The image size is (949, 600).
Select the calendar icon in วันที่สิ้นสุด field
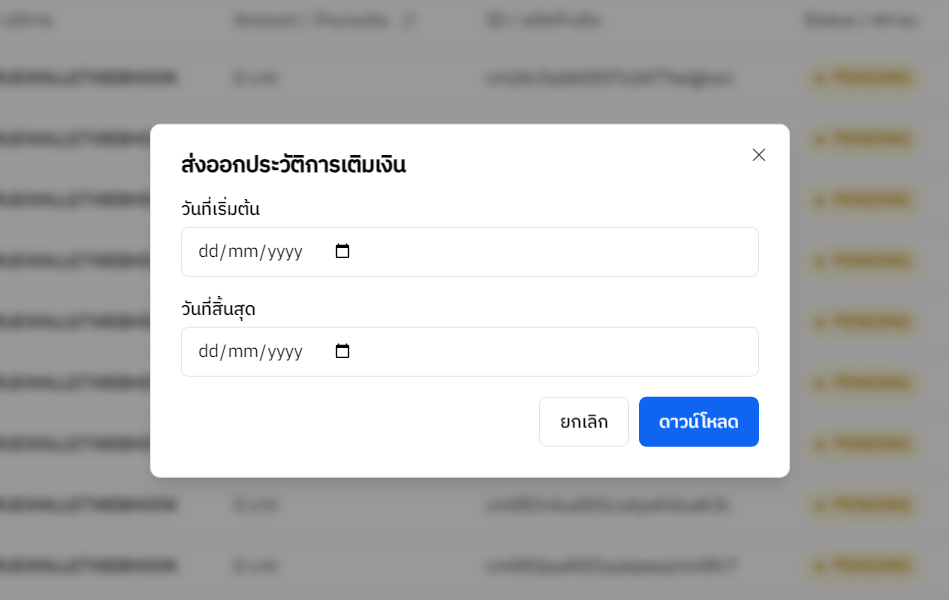pyautogui.click(x=342, y=351)
